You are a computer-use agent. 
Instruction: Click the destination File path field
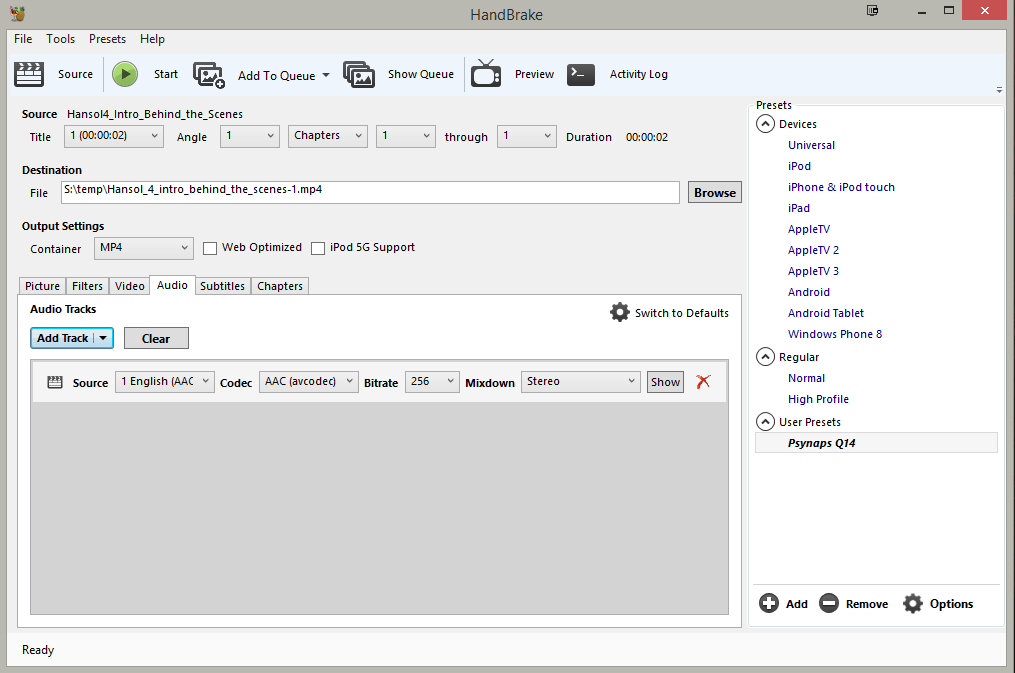tap(370, 192)
